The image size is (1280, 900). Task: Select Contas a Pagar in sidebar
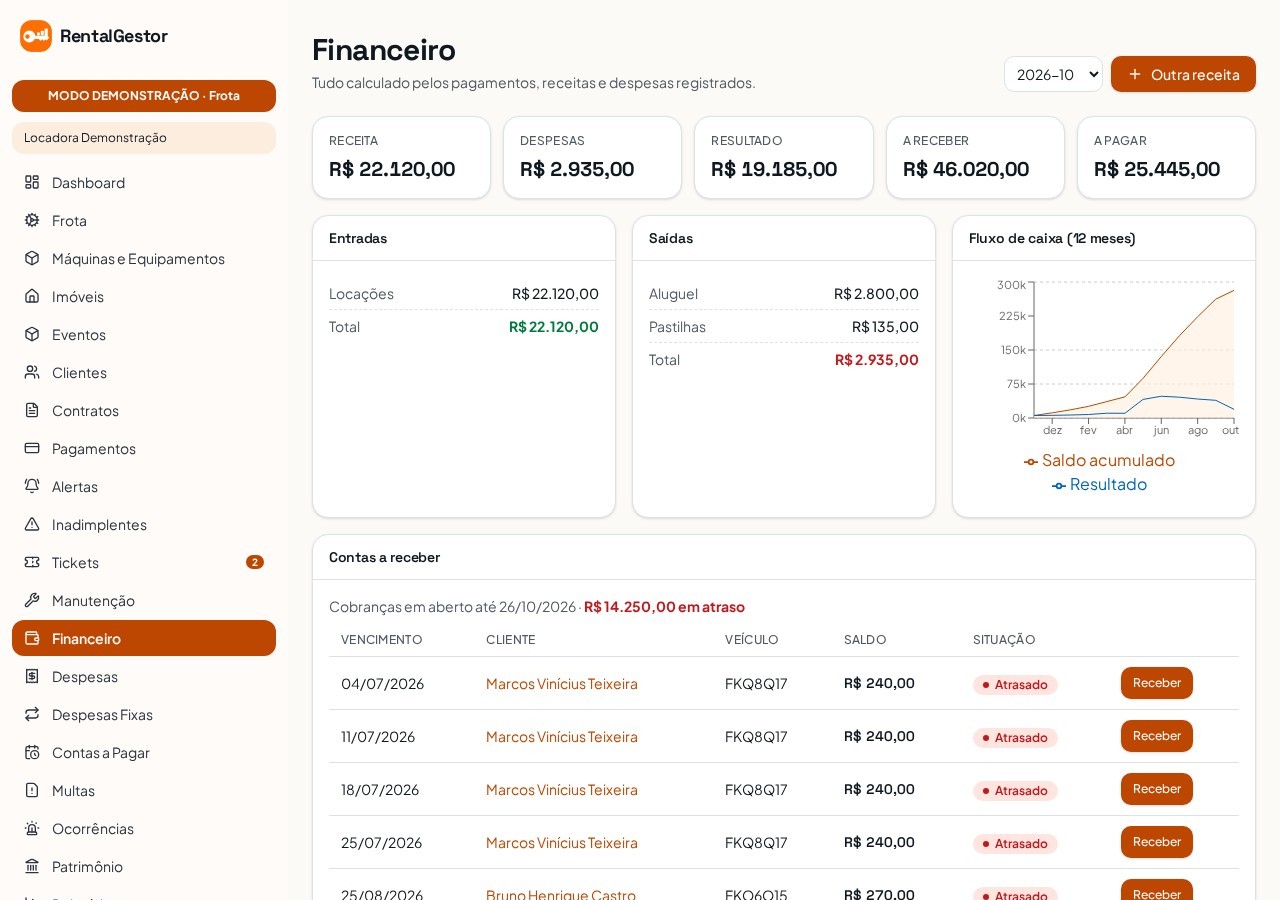(x=144, y=752)
